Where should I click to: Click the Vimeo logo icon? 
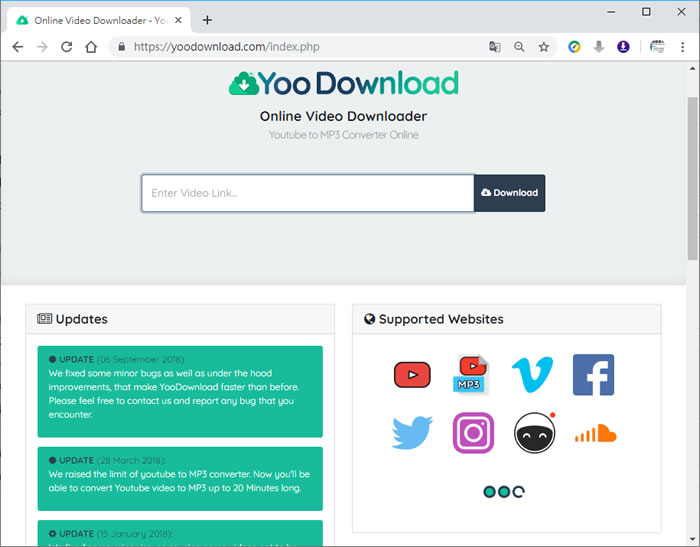coord(532,375)
